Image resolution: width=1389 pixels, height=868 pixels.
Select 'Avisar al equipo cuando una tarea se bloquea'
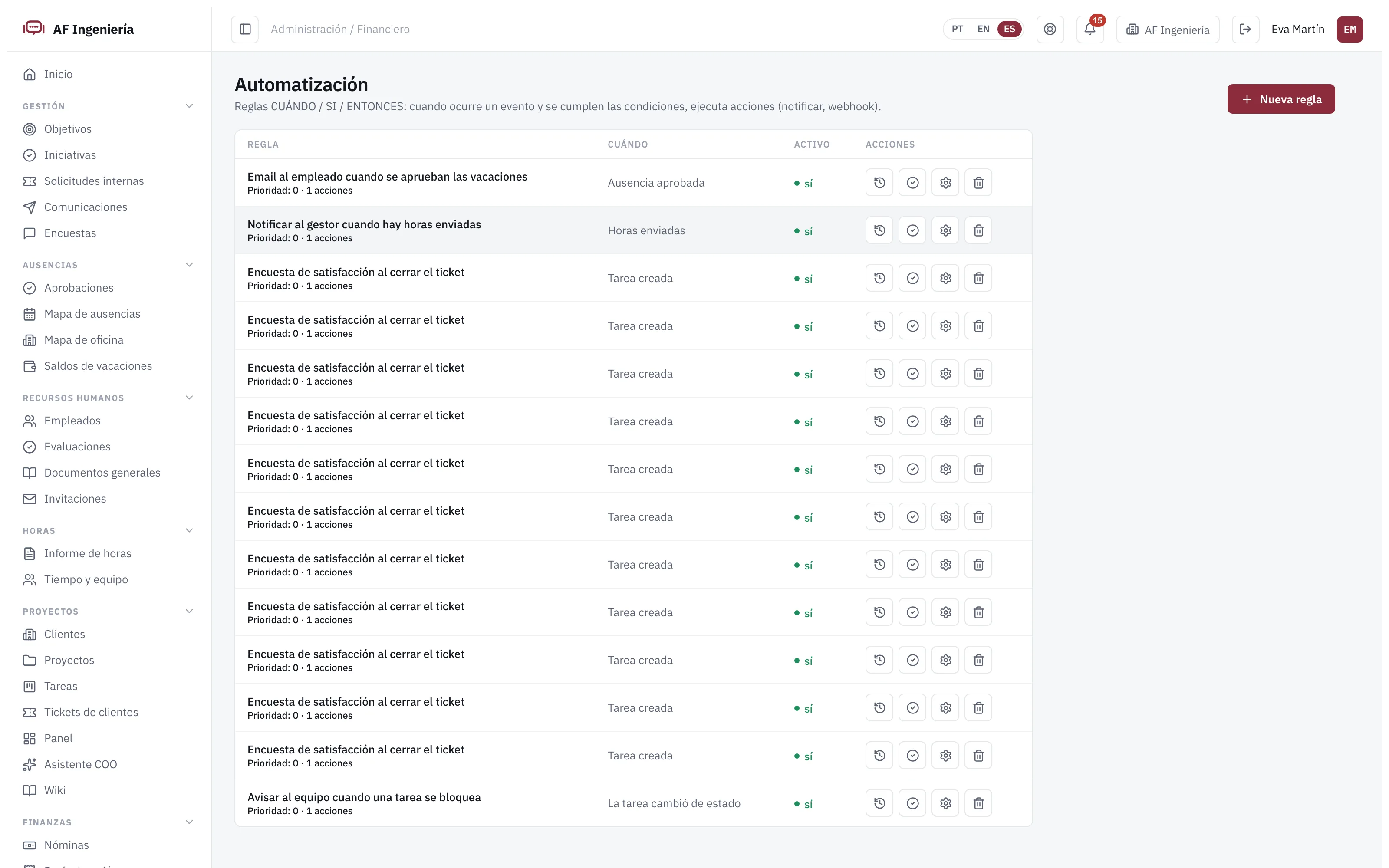tap(364, 797)
